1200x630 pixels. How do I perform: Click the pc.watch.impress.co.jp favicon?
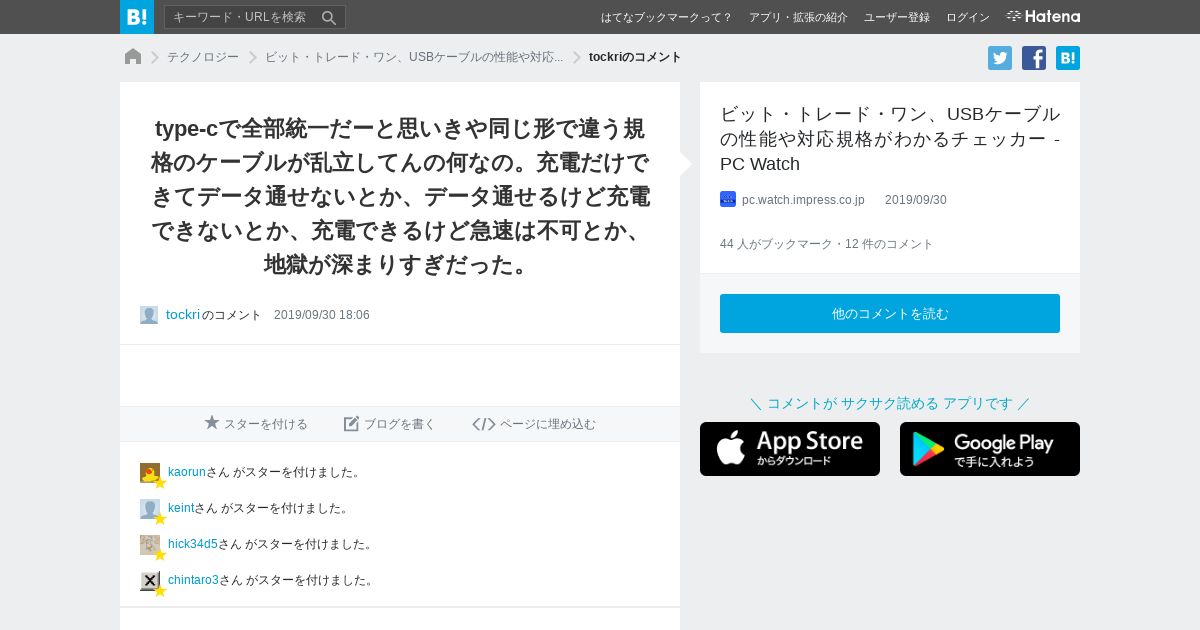pos(728,199)
